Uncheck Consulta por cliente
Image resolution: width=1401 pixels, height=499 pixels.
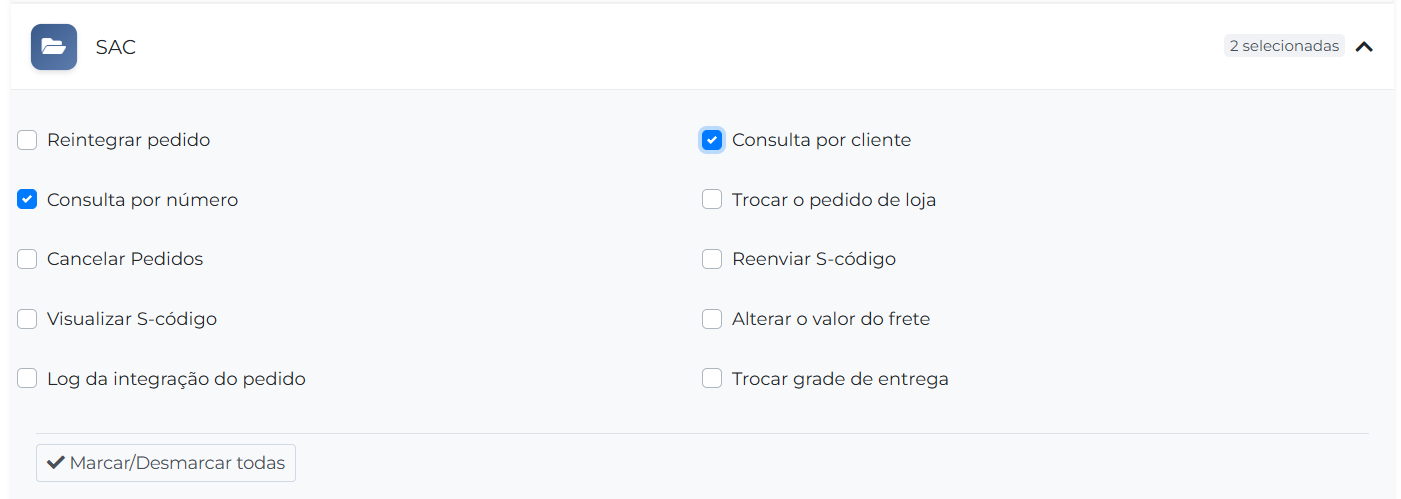click(x=712, y=140)
